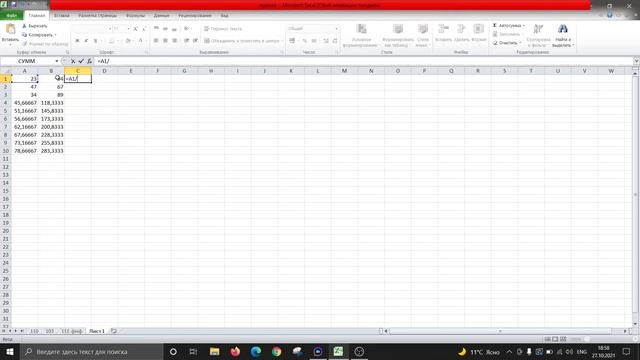
Task: Toggle center alignment
Action: 165,41
